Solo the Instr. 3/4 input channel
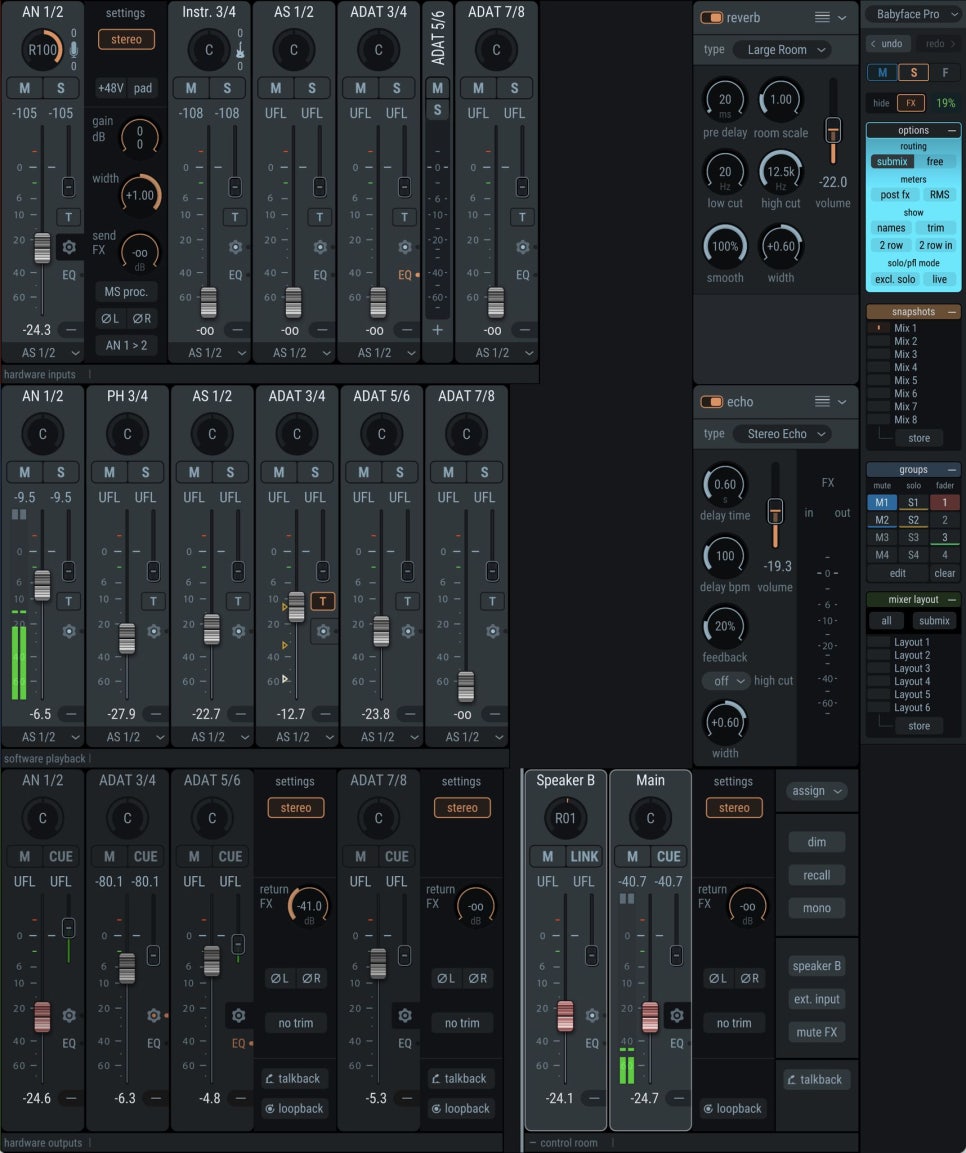 pyautogui.click(x=227, y=88)
